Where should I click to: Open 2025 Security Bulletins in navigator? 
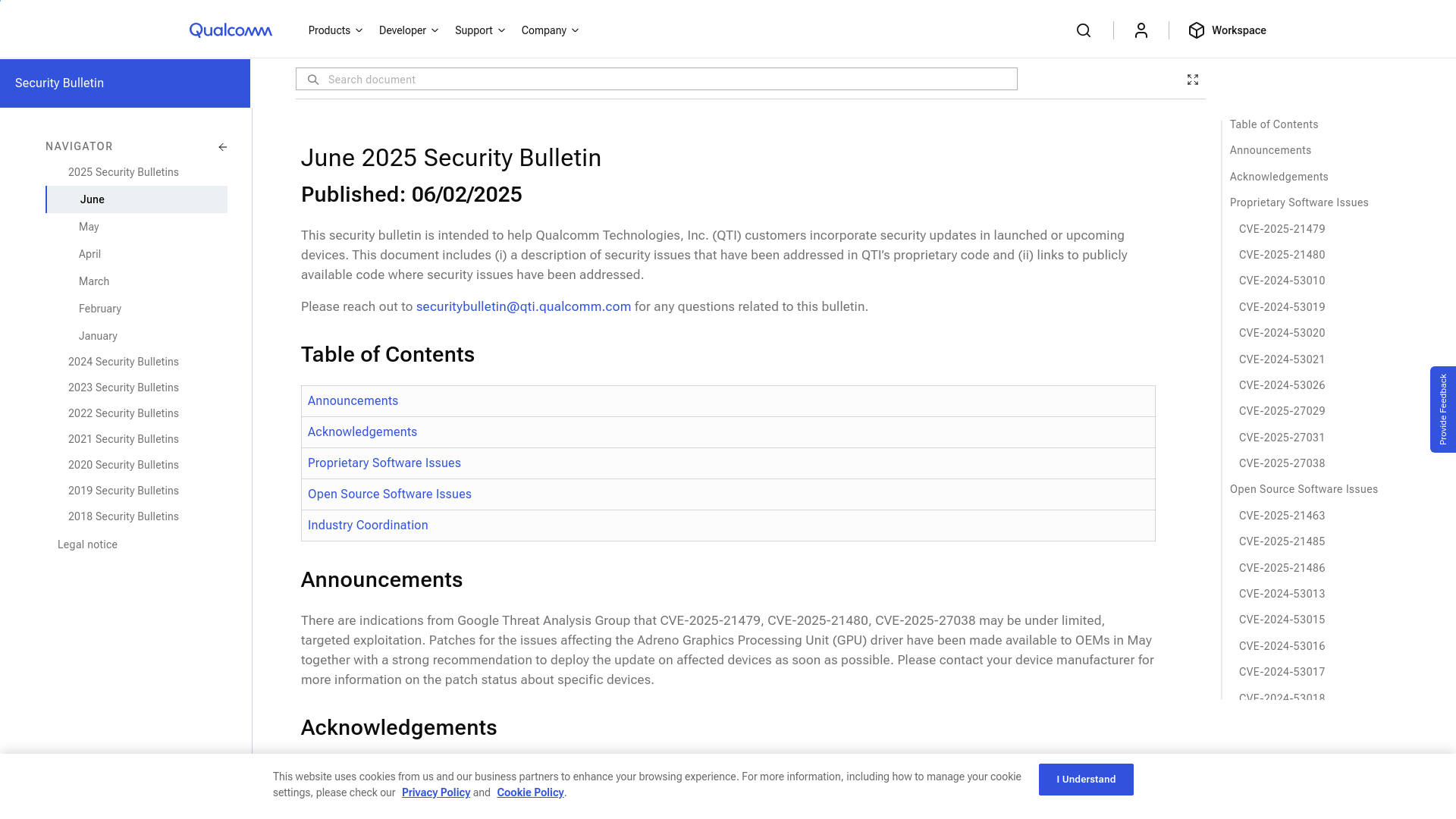[124, 172]
